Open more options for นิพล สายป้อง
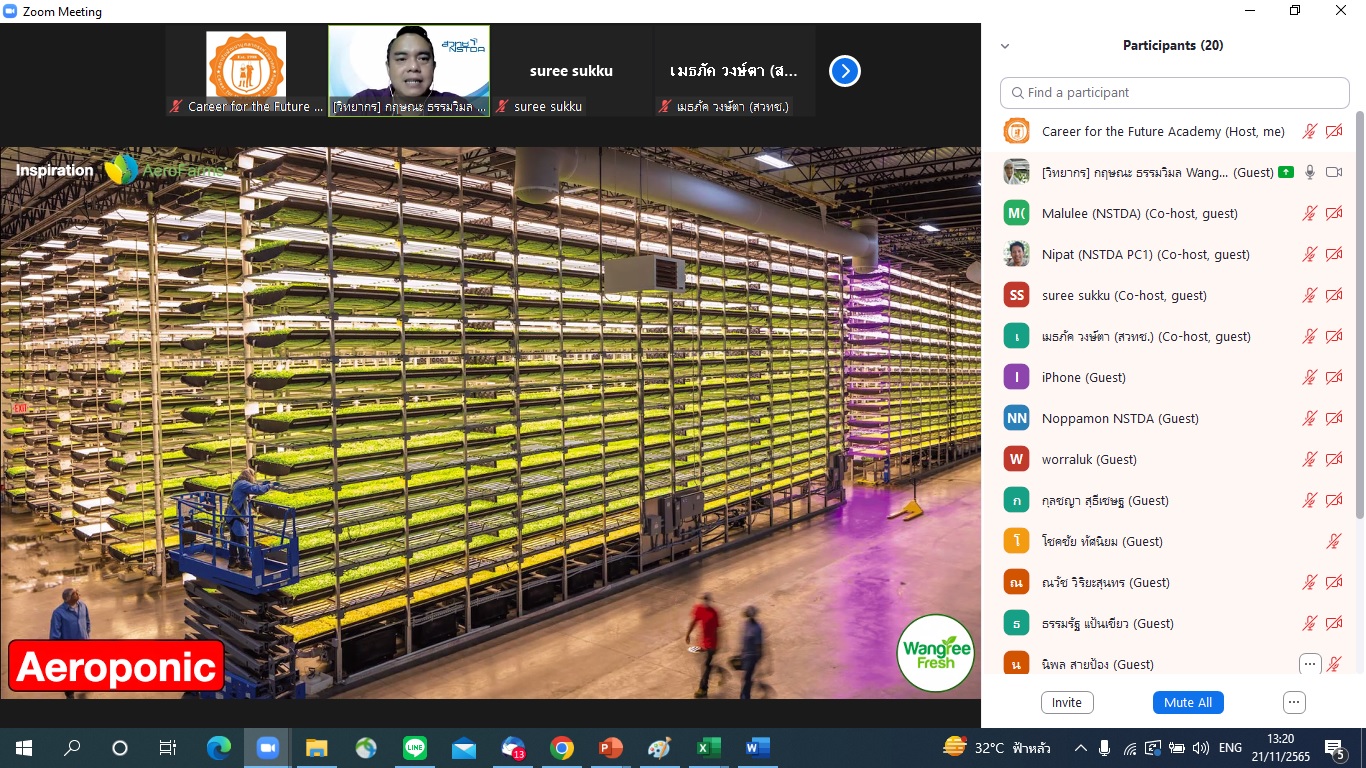 pos(1309,664)
